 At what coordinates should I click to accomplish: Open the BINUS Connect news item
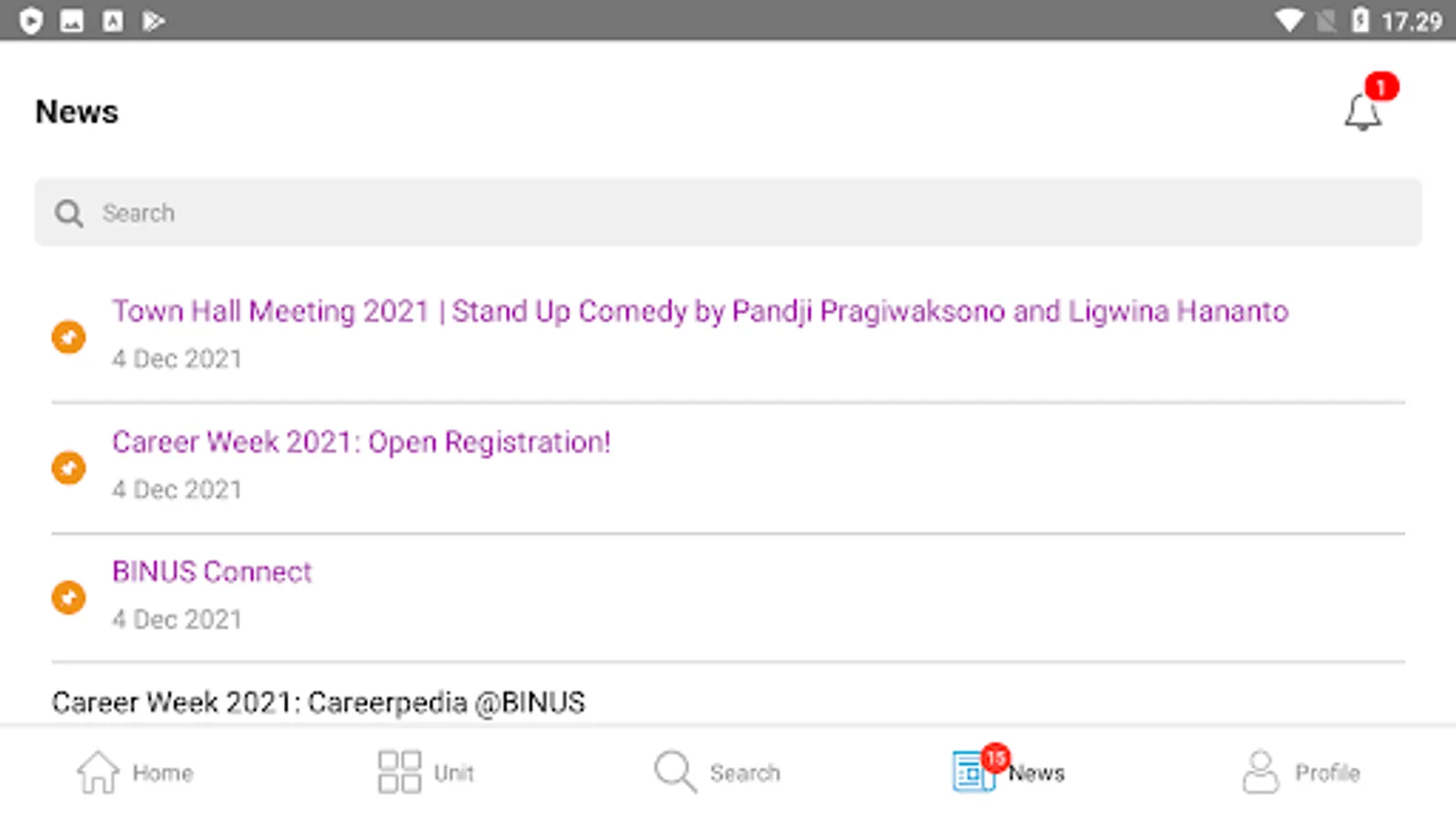[x=211, y=571]
